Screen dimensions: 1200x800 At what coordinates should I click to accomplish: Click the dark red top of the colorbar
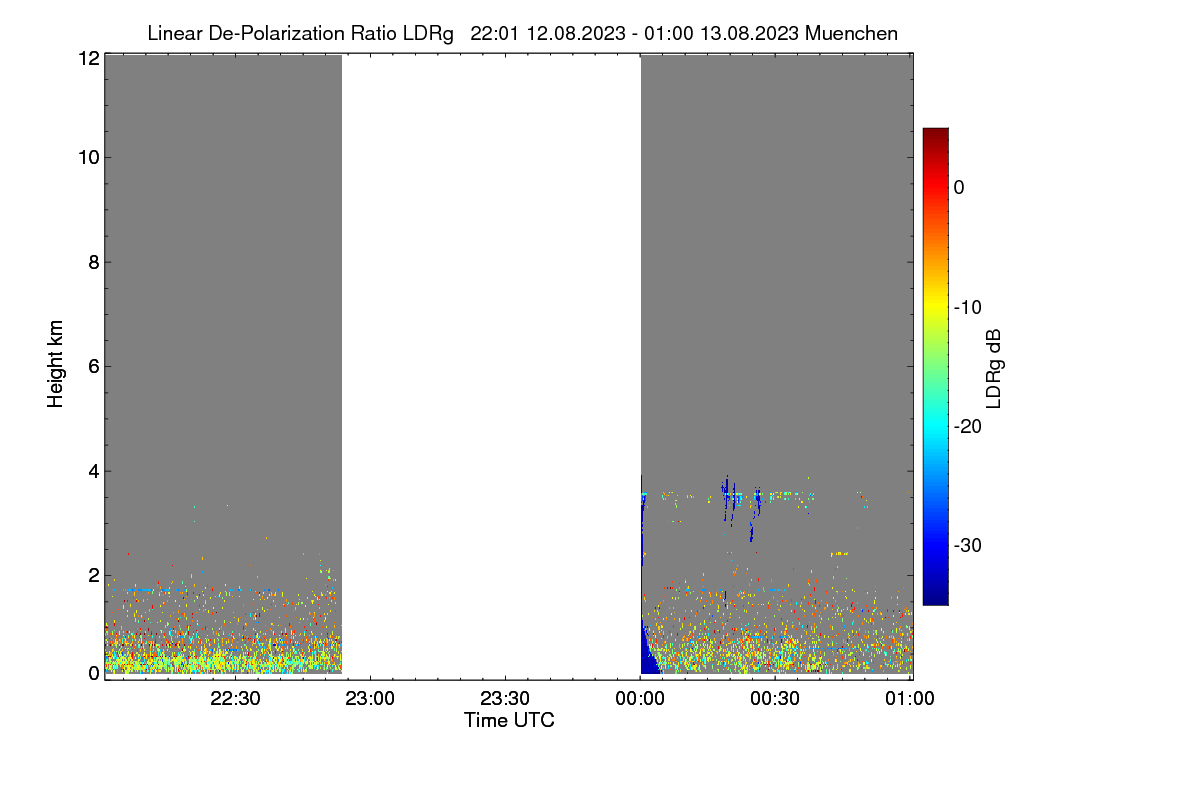(x=935, y=136)
